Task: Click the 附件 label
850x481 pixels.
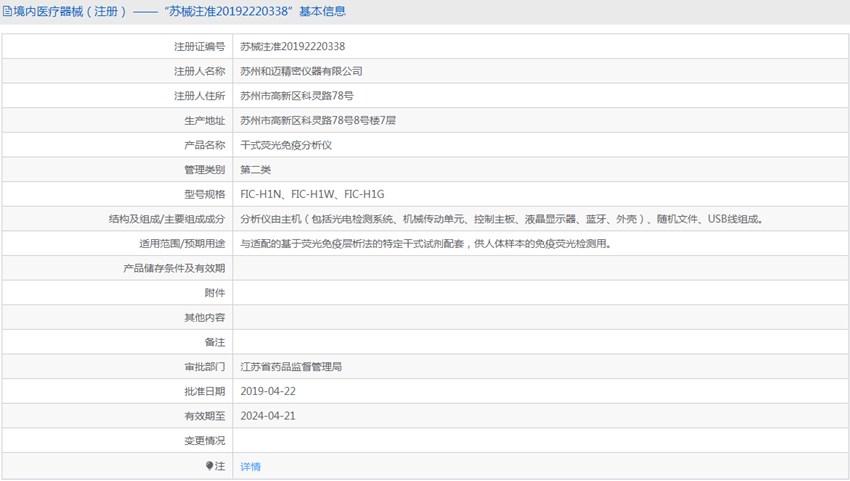Action: click(x=215, y=293)
